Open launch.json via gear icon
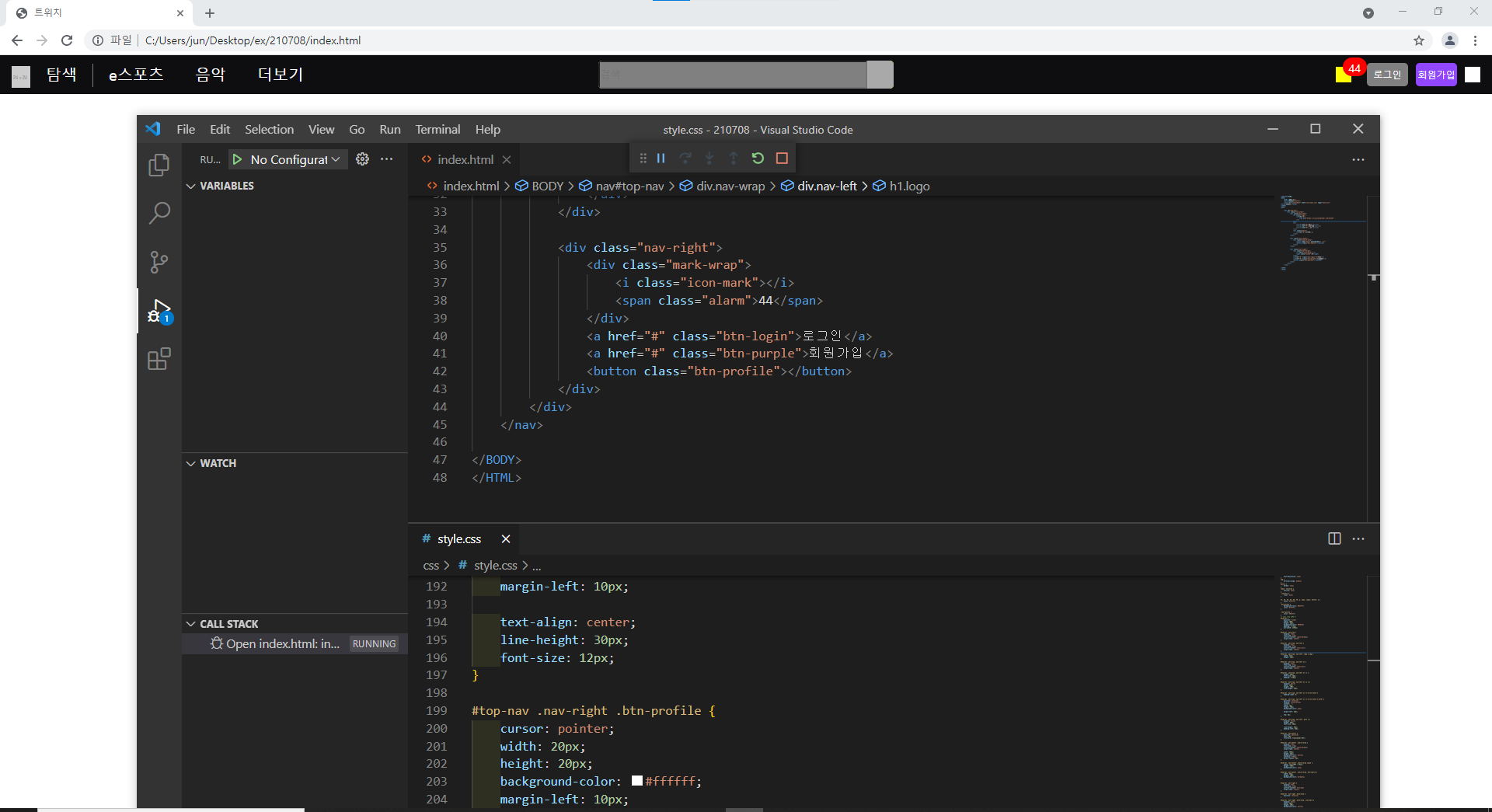The image size is (1492, 812). pos(362,159)
